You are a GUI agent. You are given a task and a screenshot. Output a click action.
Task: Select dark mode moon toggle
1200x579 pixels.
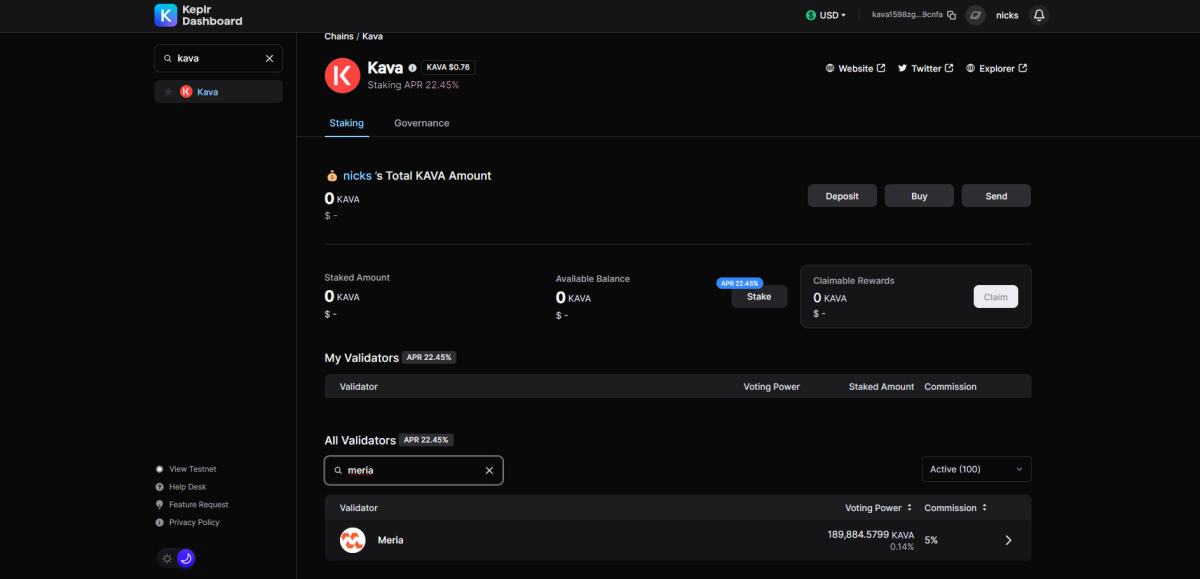[x=185, y=558]
